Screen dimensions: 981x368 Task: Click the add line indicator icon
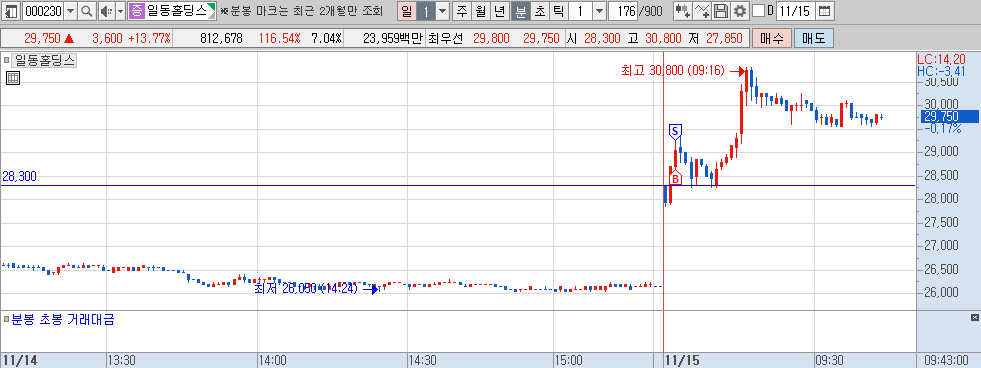[x=703, y=11]
